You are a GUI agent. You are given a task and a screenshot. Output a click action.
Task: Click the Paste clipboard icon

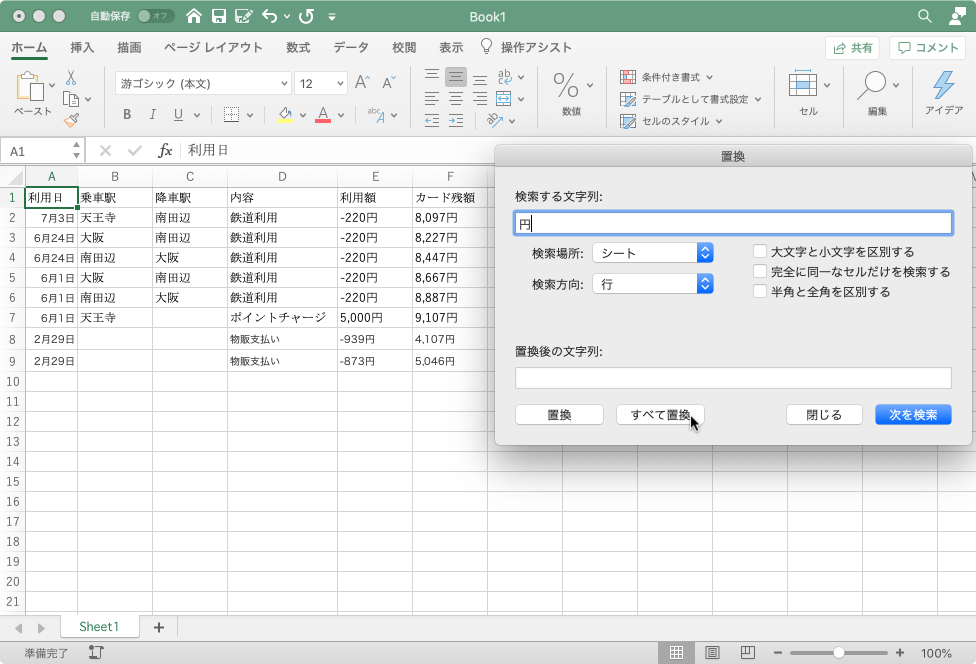pos(29,87)
